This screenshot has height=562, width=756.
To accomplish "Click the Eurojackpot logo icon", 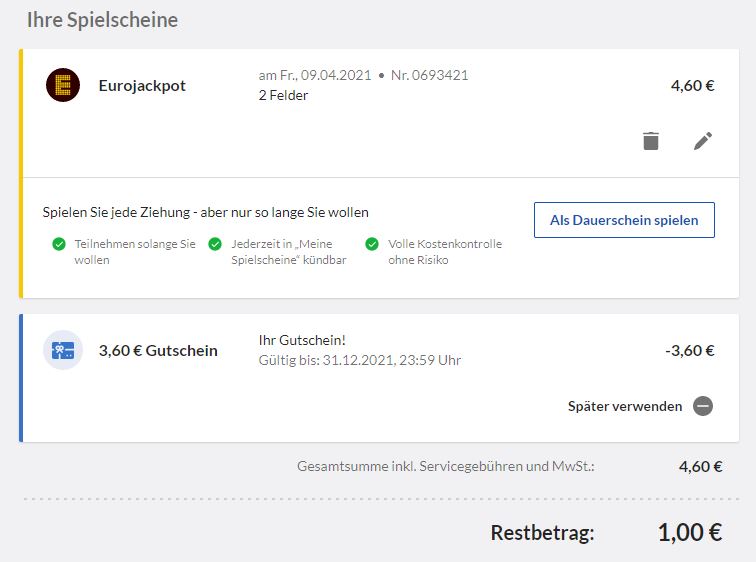I will (63, 85).
